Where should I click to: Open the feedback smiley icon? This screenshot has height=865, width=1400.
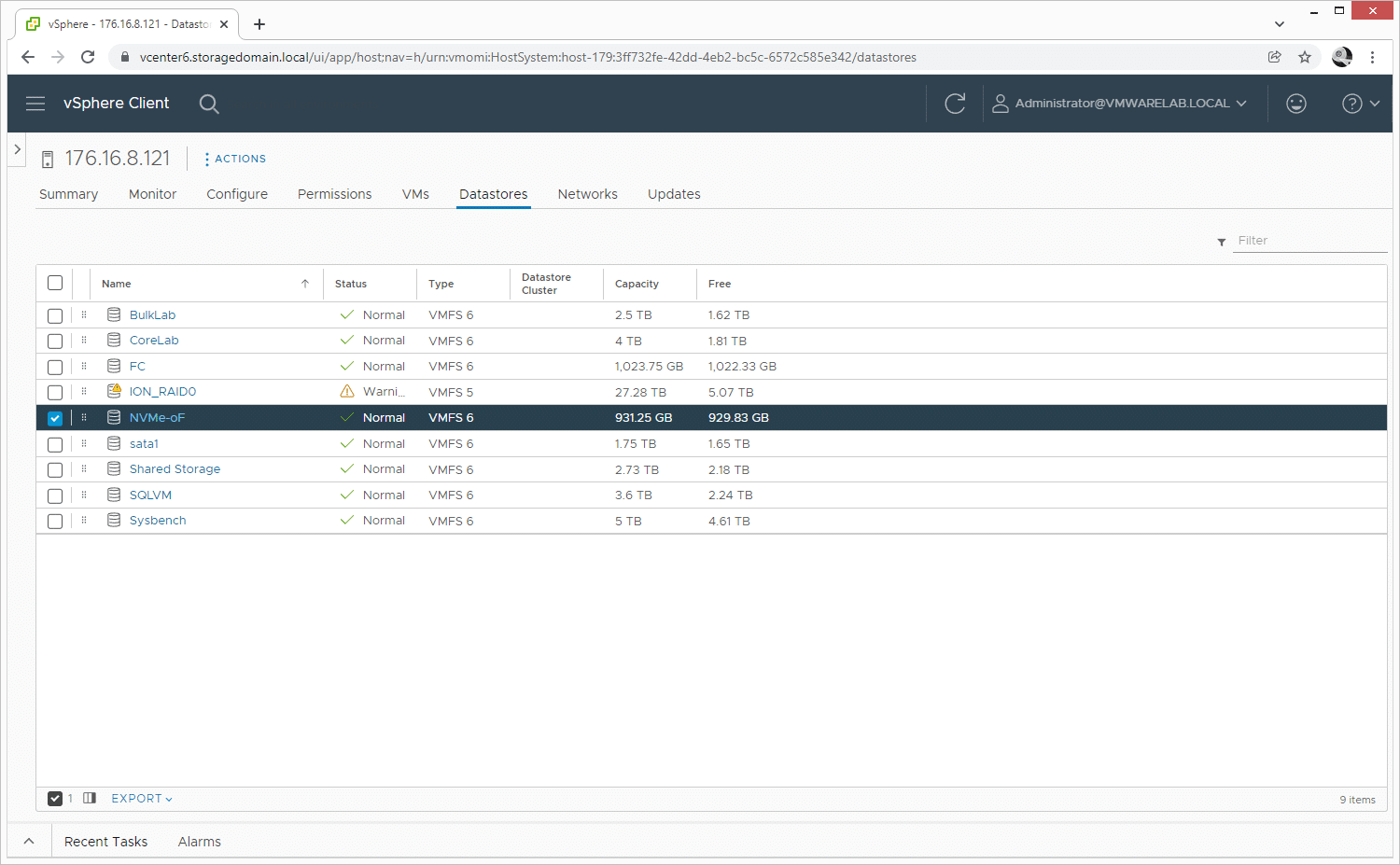click(x=1296, y=104)
